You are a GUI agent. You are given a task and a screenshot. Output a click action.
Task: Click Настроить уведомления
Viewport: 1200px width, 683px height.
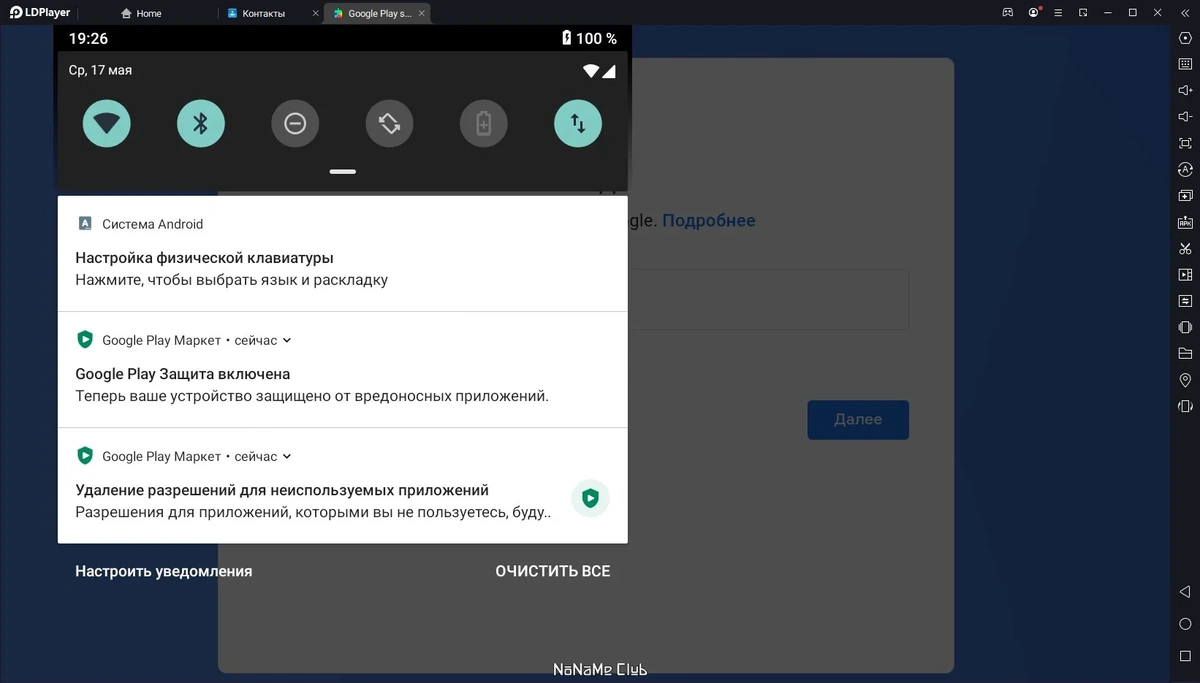(x=164, y=572)
